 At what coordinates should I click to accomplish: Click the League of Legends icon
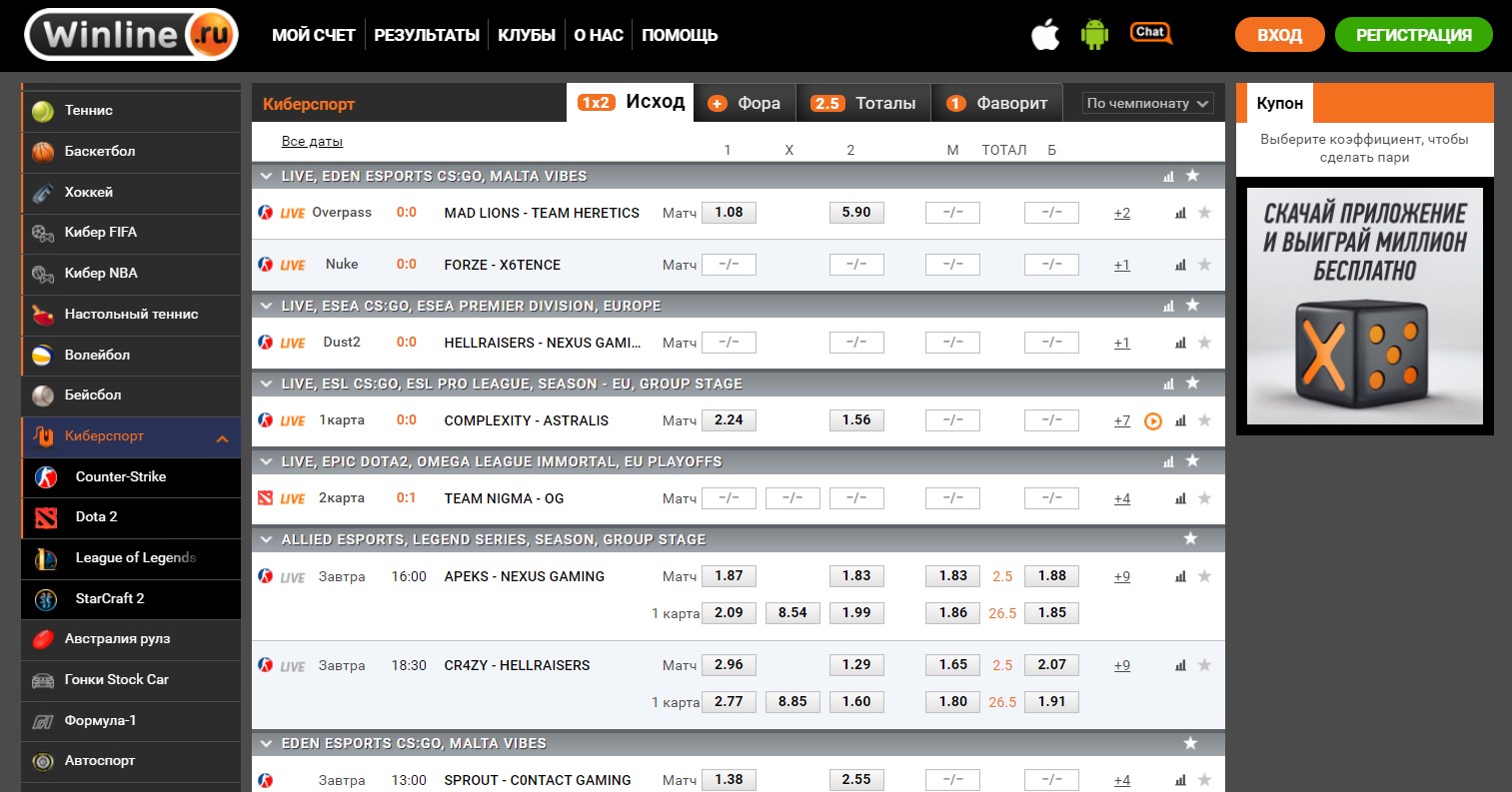point(46,558)
